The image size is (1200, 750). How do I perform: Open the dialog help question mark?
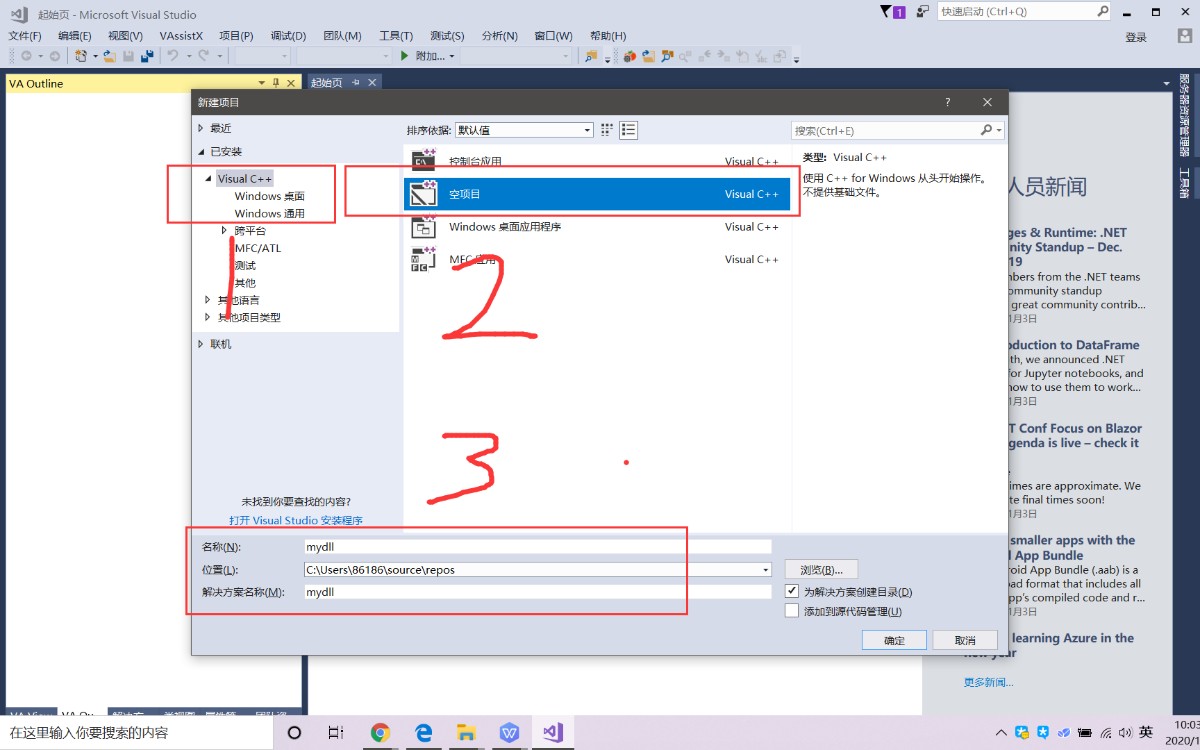coord(947,102)
